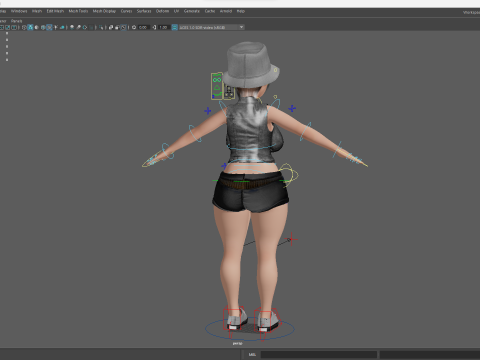This screenshot has width=480, height=360.
Task: Toggle screen space ambient occlusion icon
Action: 72,27
